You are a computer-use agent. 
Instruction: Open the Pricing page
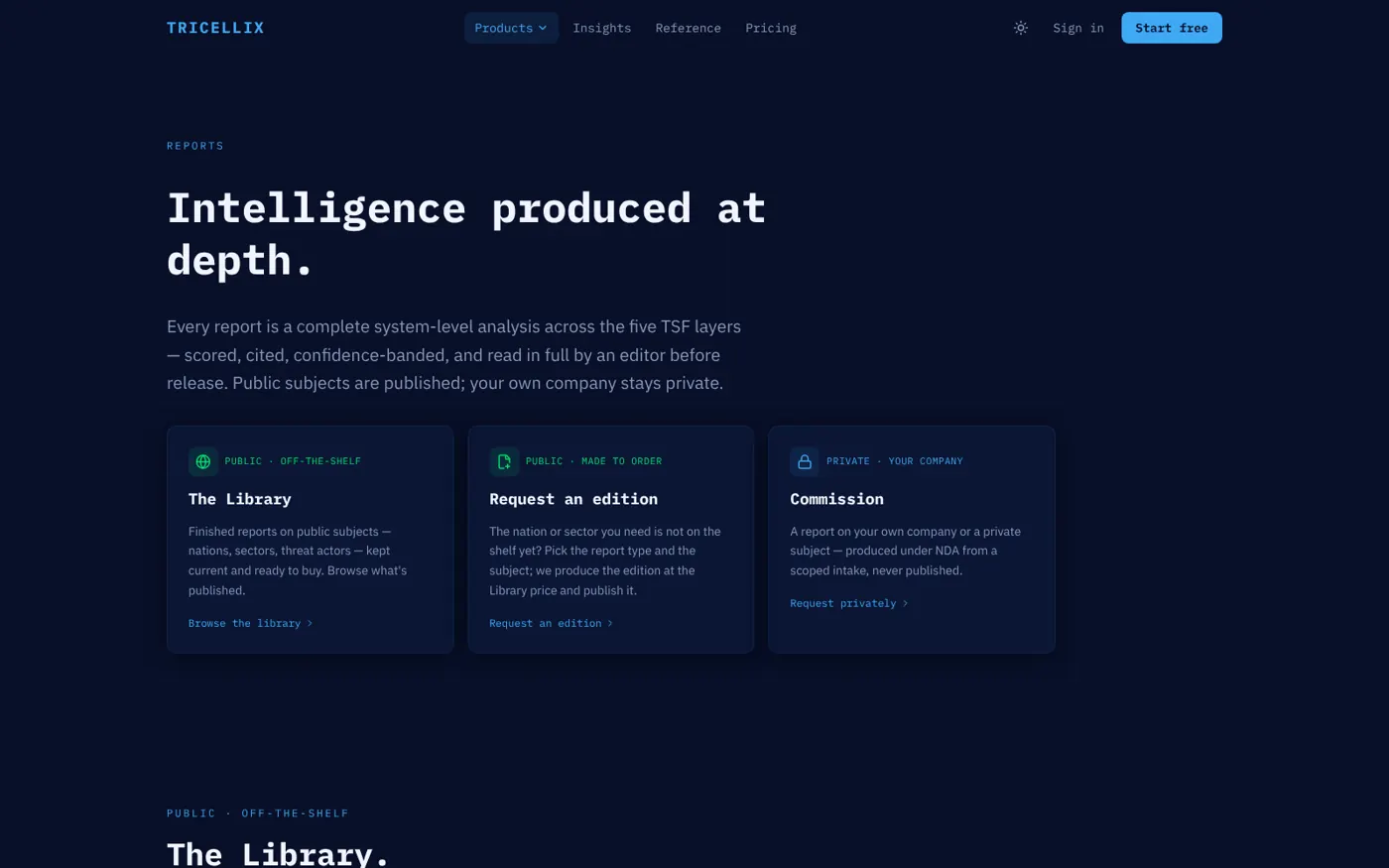point(771,28)
